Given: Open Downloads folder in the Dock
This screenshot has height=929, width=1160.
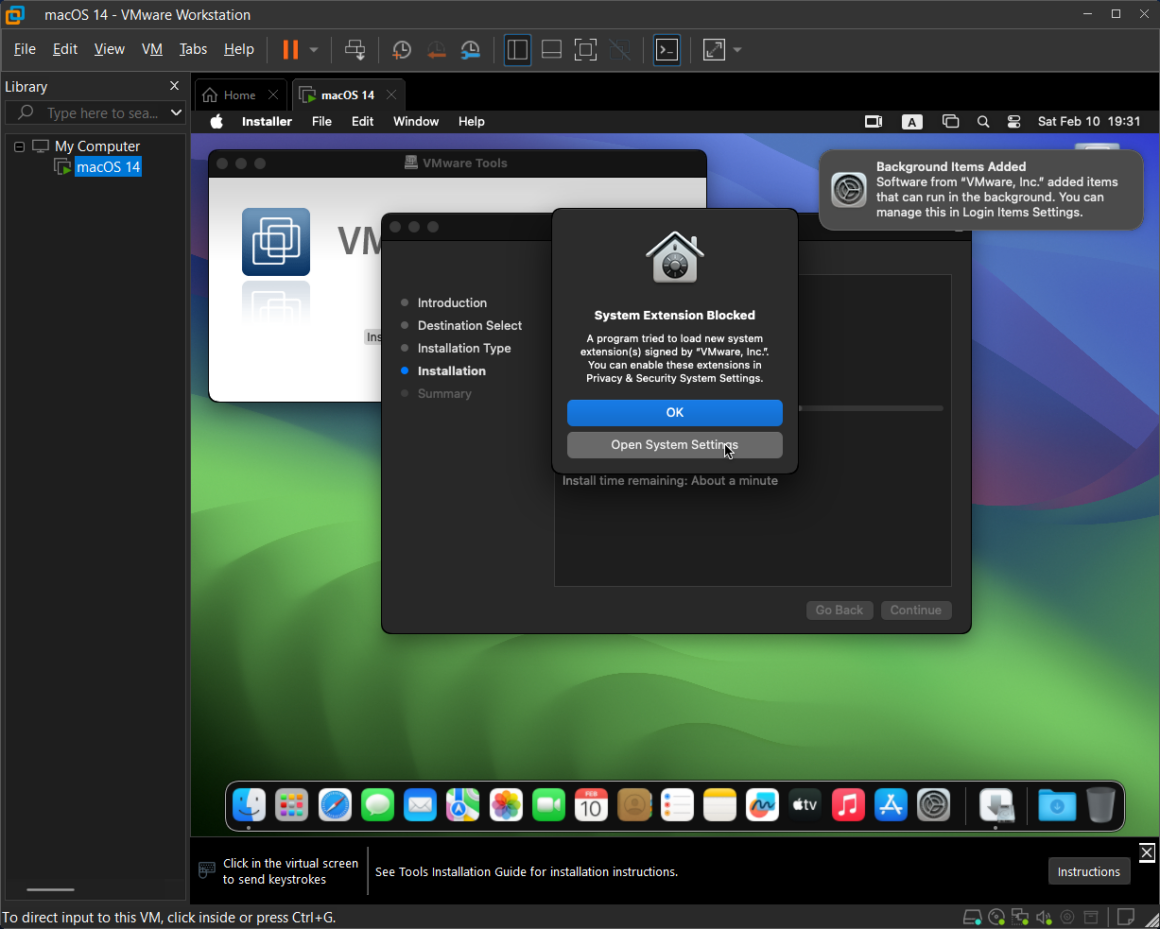Looking at the screenshot, I should coord(1056,805).
